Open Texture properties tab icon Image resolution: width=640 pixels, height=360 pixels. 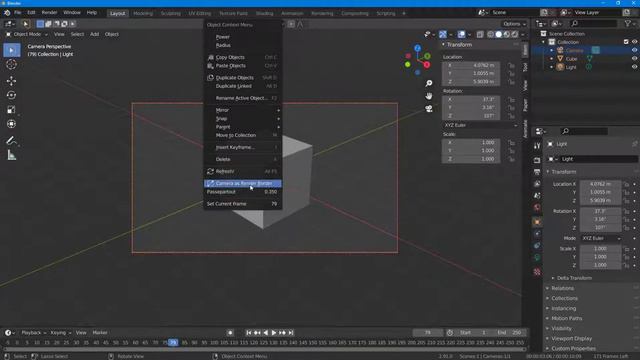(x=537, y=272)
